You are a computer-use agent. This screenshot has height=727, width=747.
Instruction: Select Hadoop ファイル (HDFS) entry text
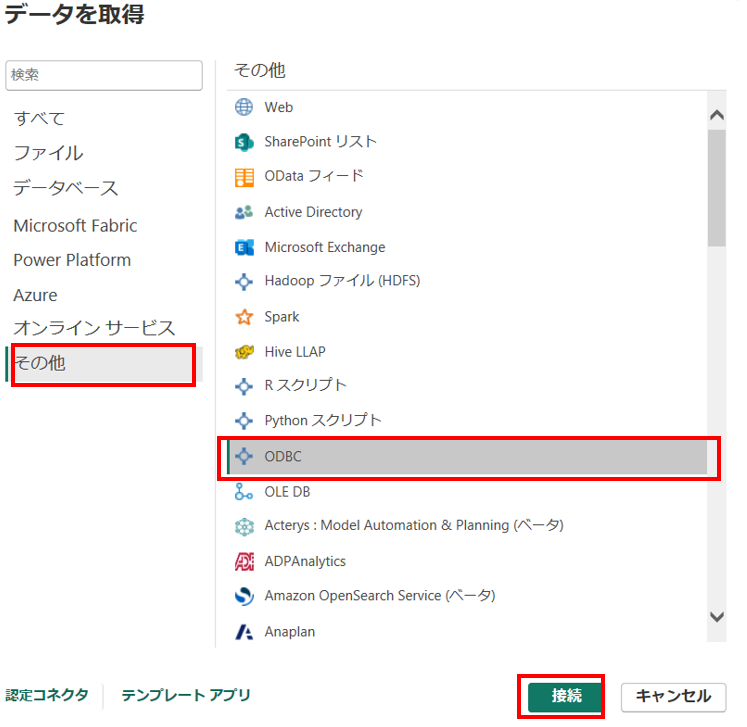tap(343, 281)
